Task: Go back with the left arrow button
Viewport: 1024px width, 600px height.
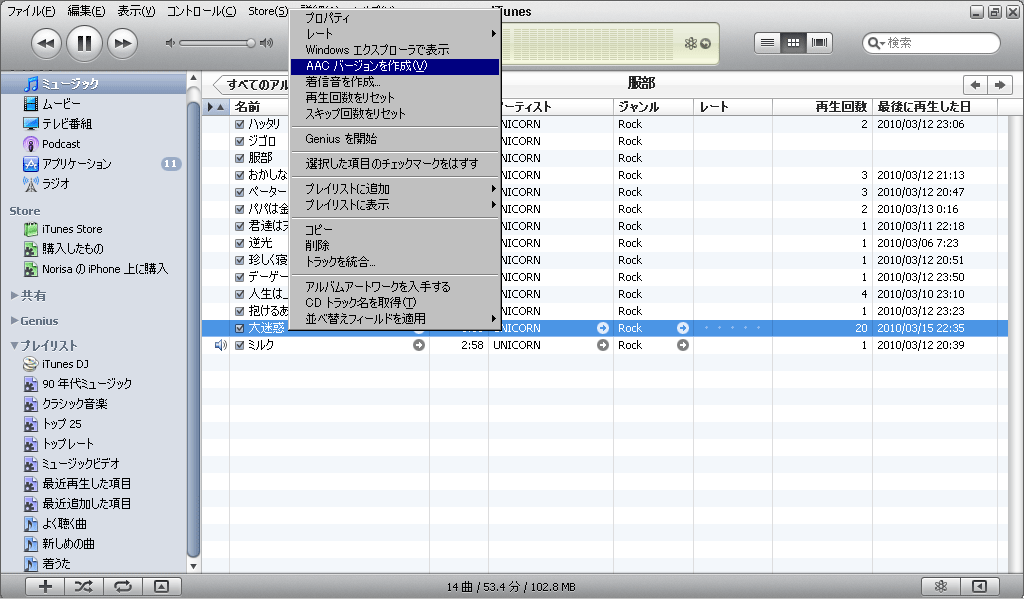Action: 976,85
